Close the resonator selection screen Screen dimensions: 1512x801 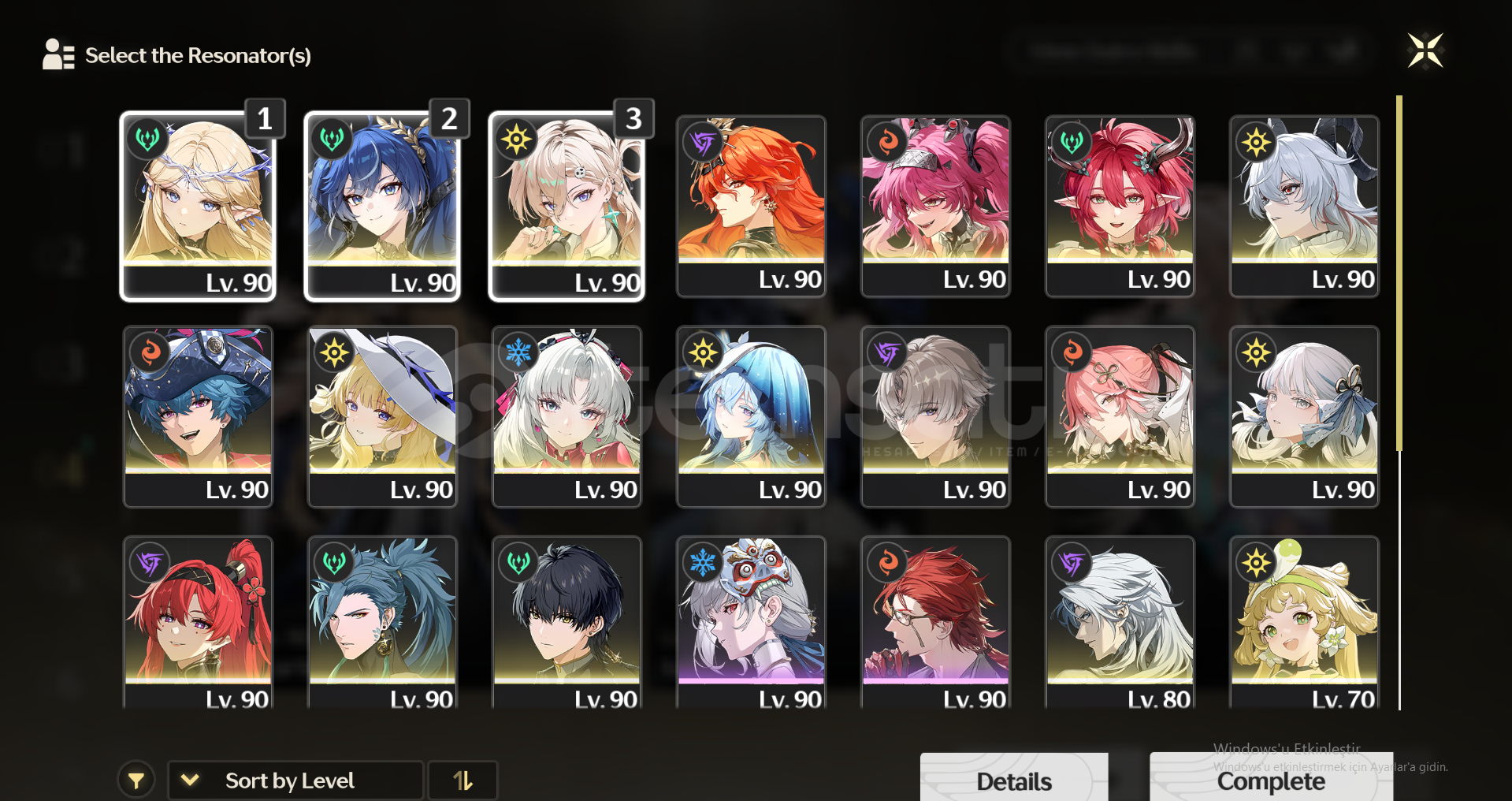click(1425, 51)
